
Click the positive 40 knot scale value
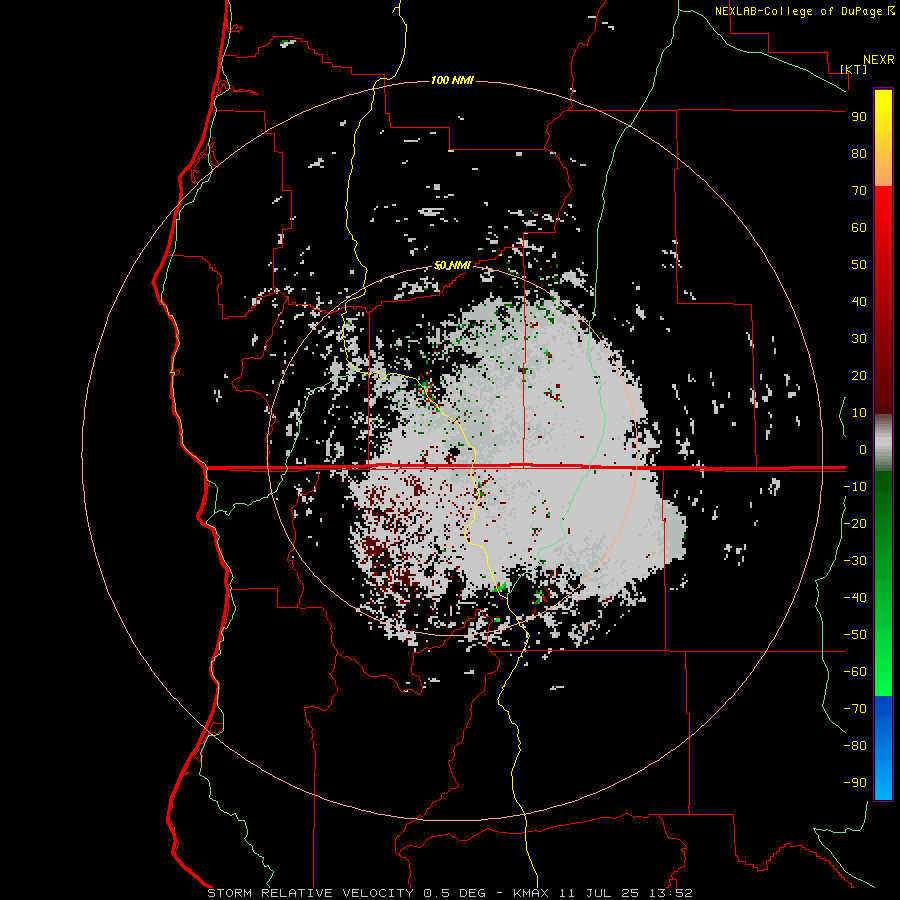click(859, 301)
